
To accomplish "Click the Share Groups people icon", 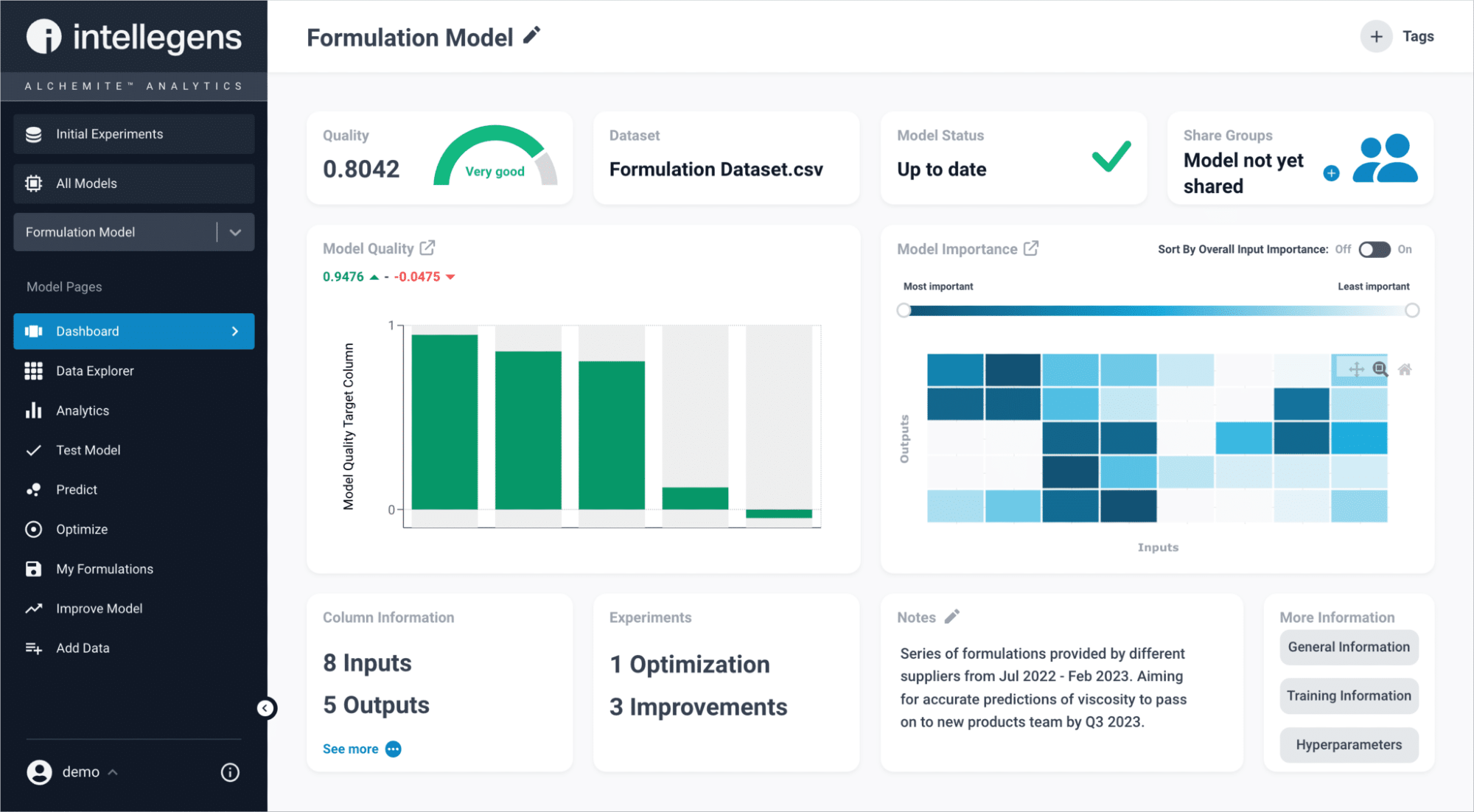I will coord(1386,158).
